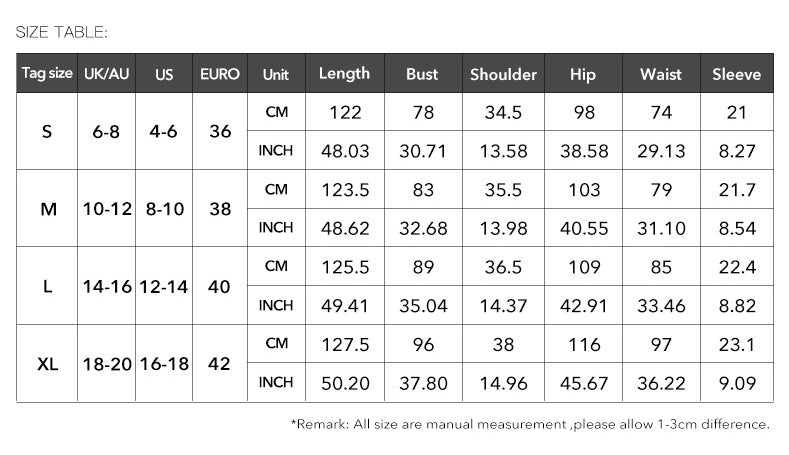Viewport: 789px width, 455px height.
Task: Click the 45.67 inch hip value
Action: [582, 383]
